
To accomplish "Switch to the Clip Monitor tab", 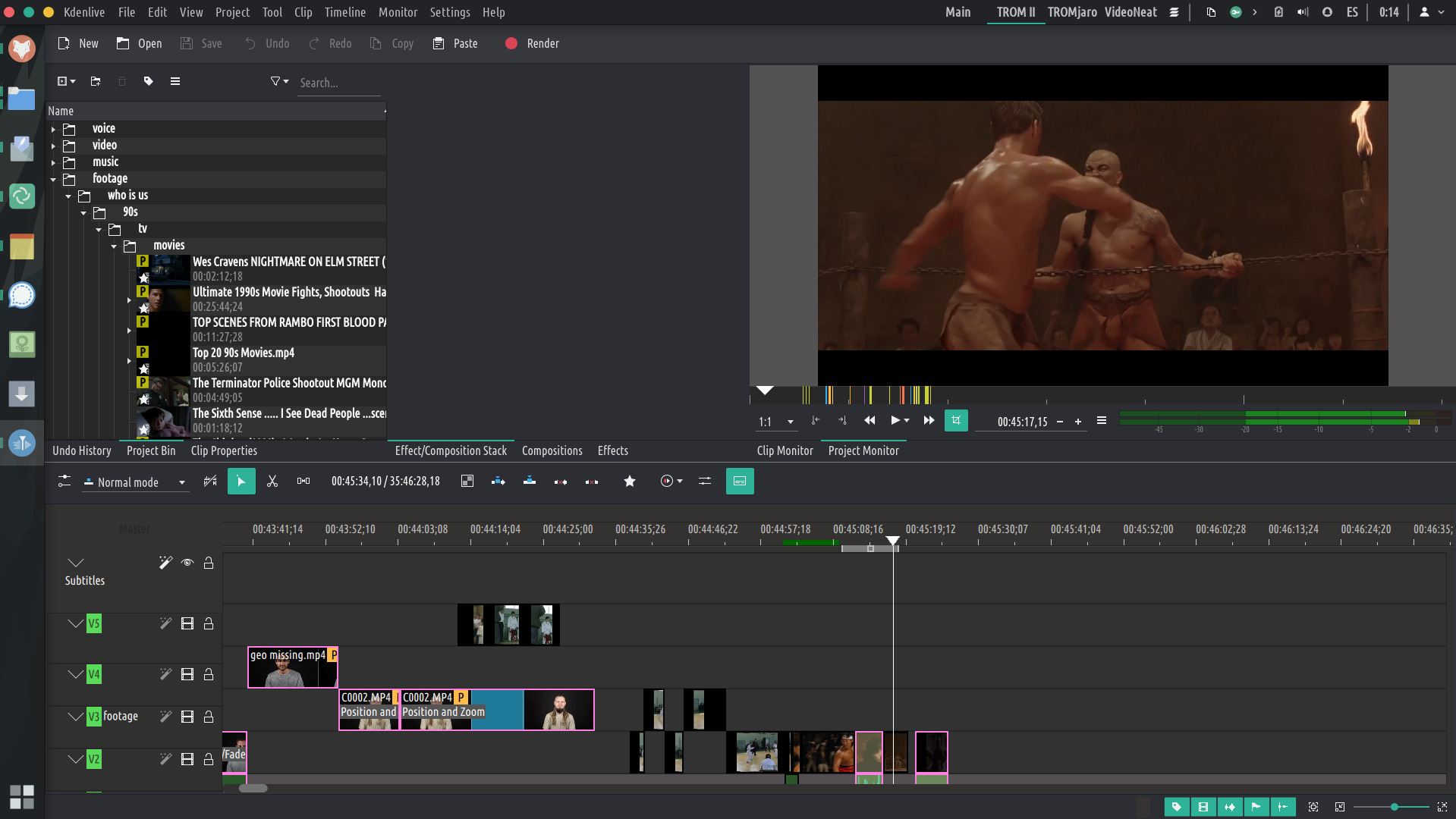I will tap(785, 450).
